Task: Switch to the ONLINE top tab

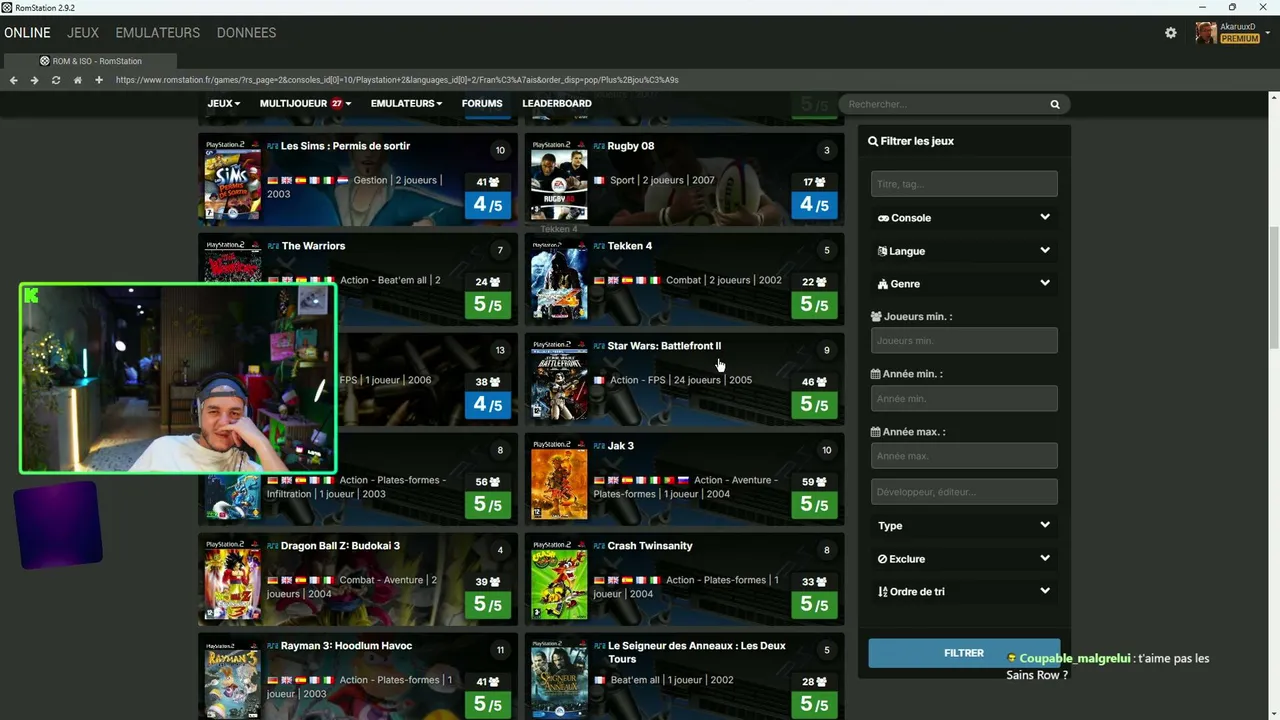Action: 27,33
